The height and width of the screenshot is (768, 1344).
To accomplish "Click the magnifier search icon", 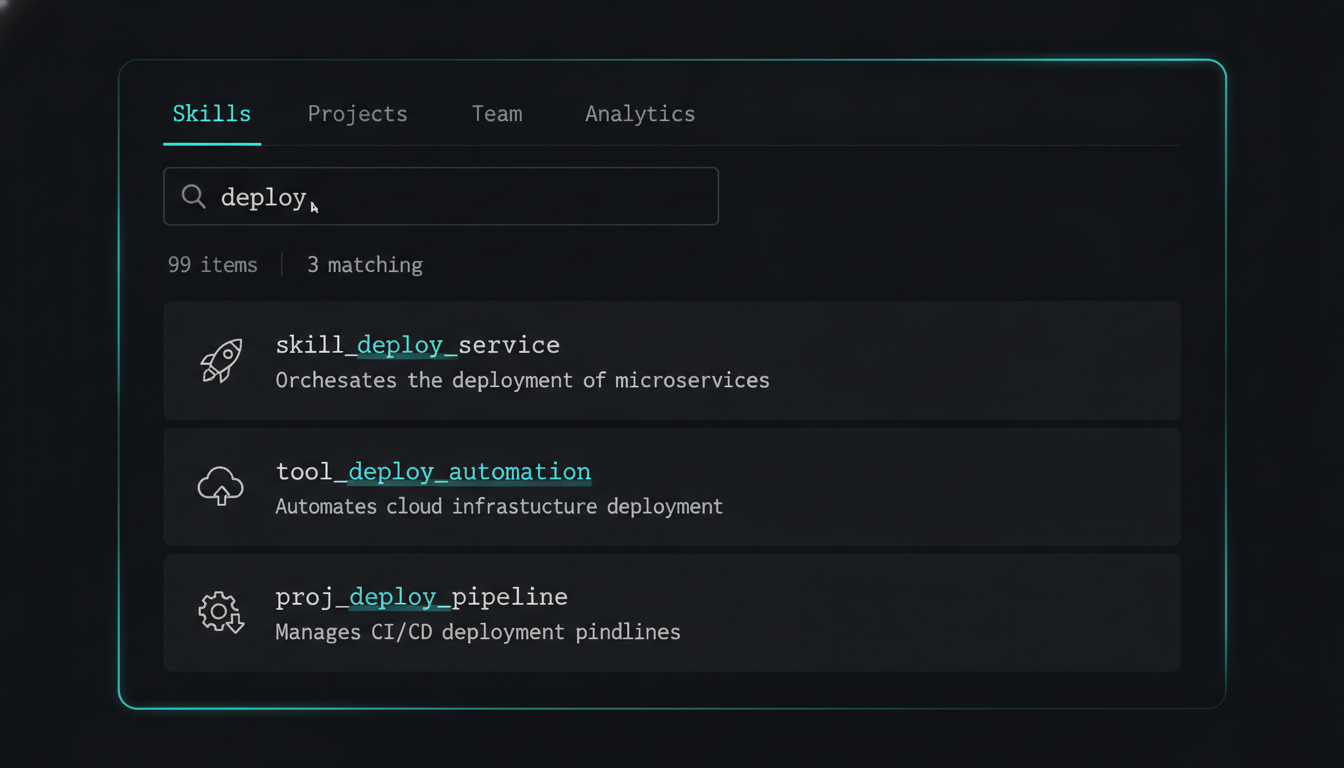I will point(194,196).
